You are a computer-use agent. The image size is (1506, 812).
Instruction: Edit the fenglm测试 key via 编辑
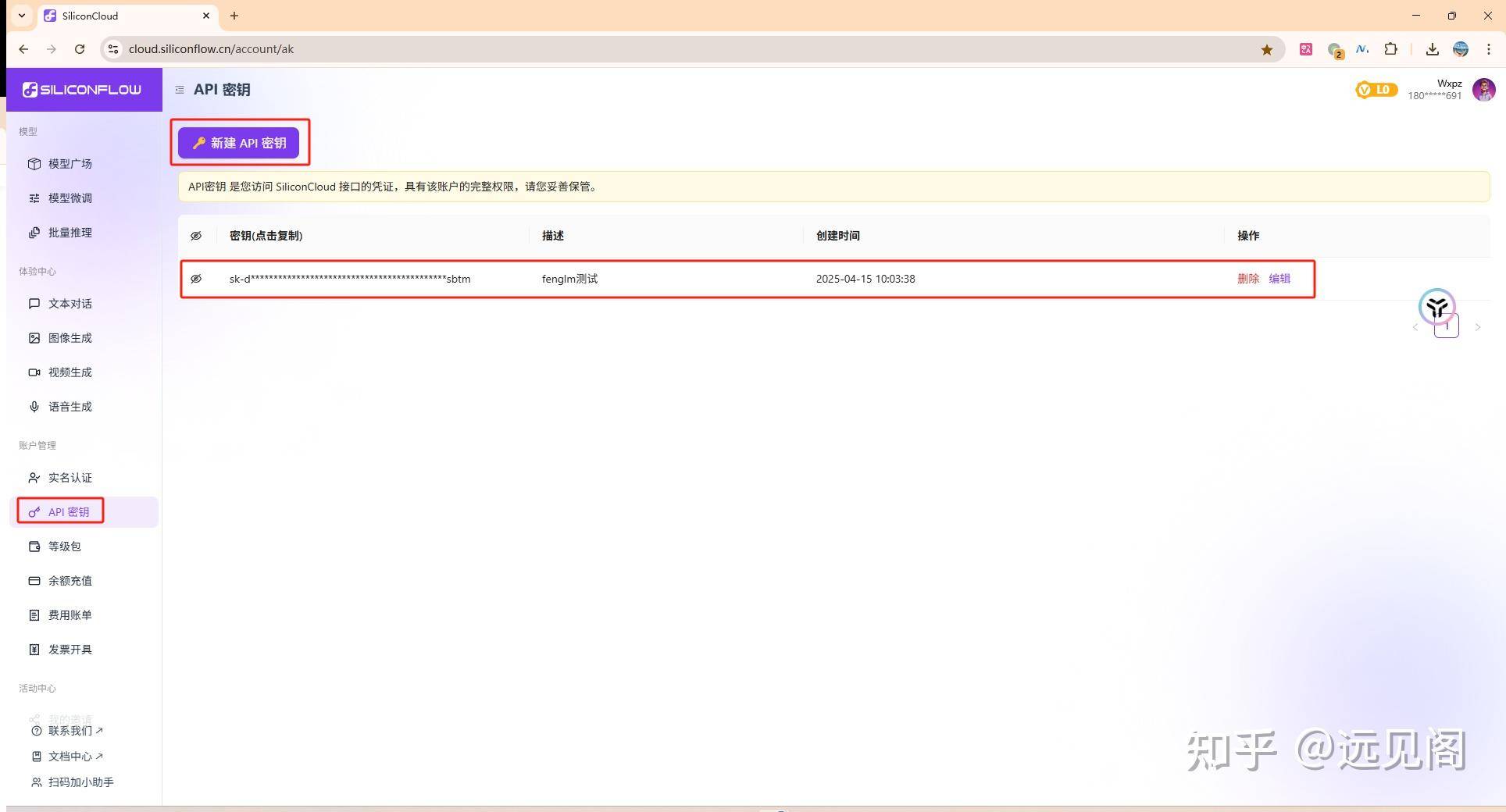pyautogui.click(x=1279, y=279)
